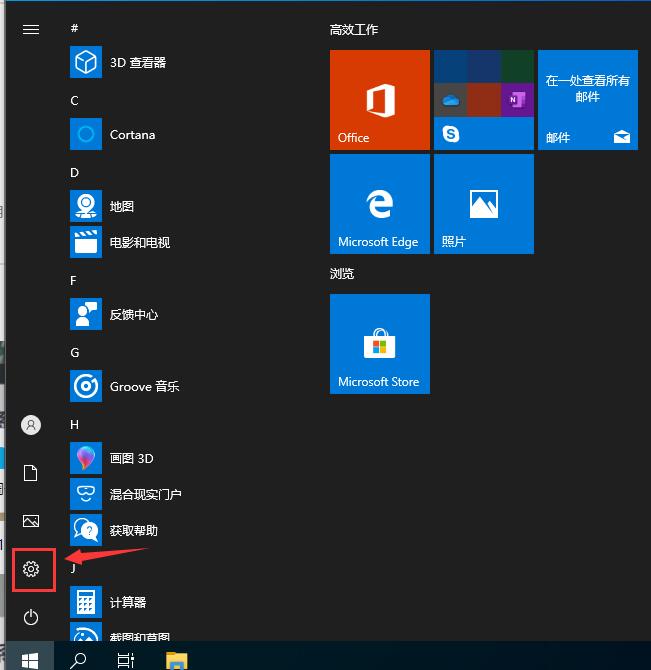
Task: Open the Microsoft Edge tile
Action: click(380, 204)
